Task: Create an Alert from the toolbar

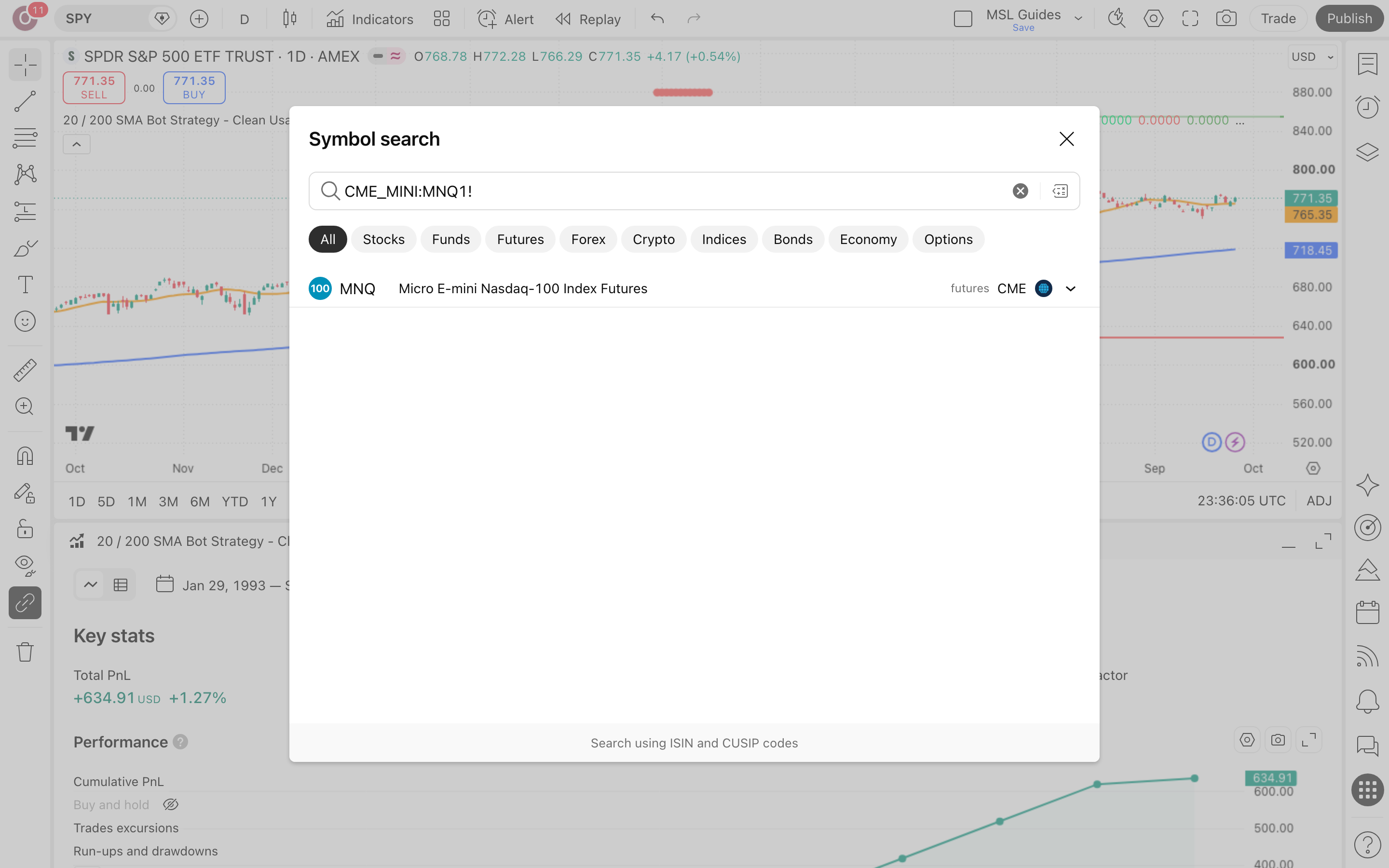Action: coord(505,19)
